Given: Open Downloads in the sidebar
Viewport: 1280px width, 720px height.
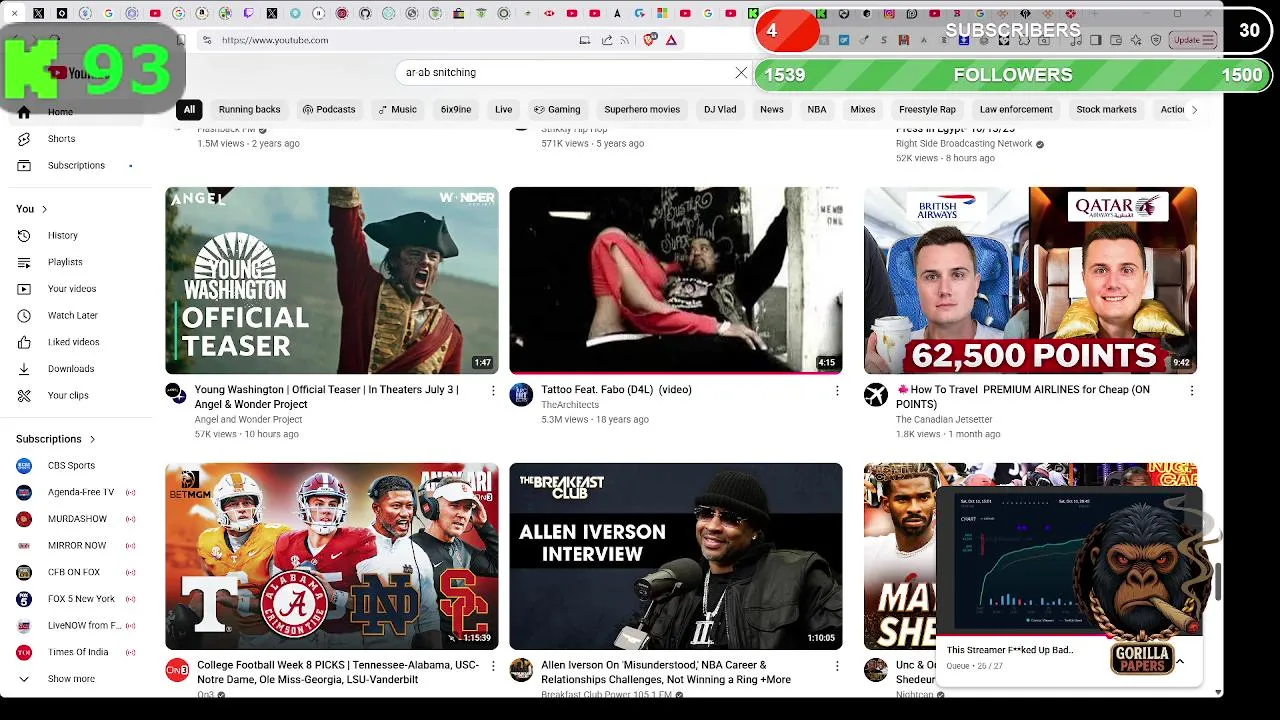Looking at the screenshot, I should [76, 369].
